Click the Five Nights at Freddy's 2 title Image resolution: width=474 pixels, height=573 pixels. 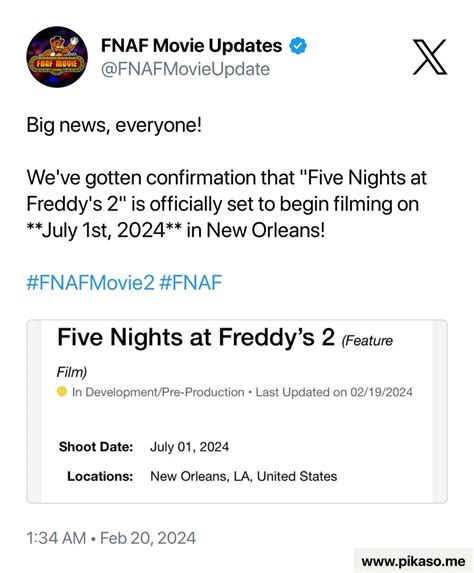(196, 337)
